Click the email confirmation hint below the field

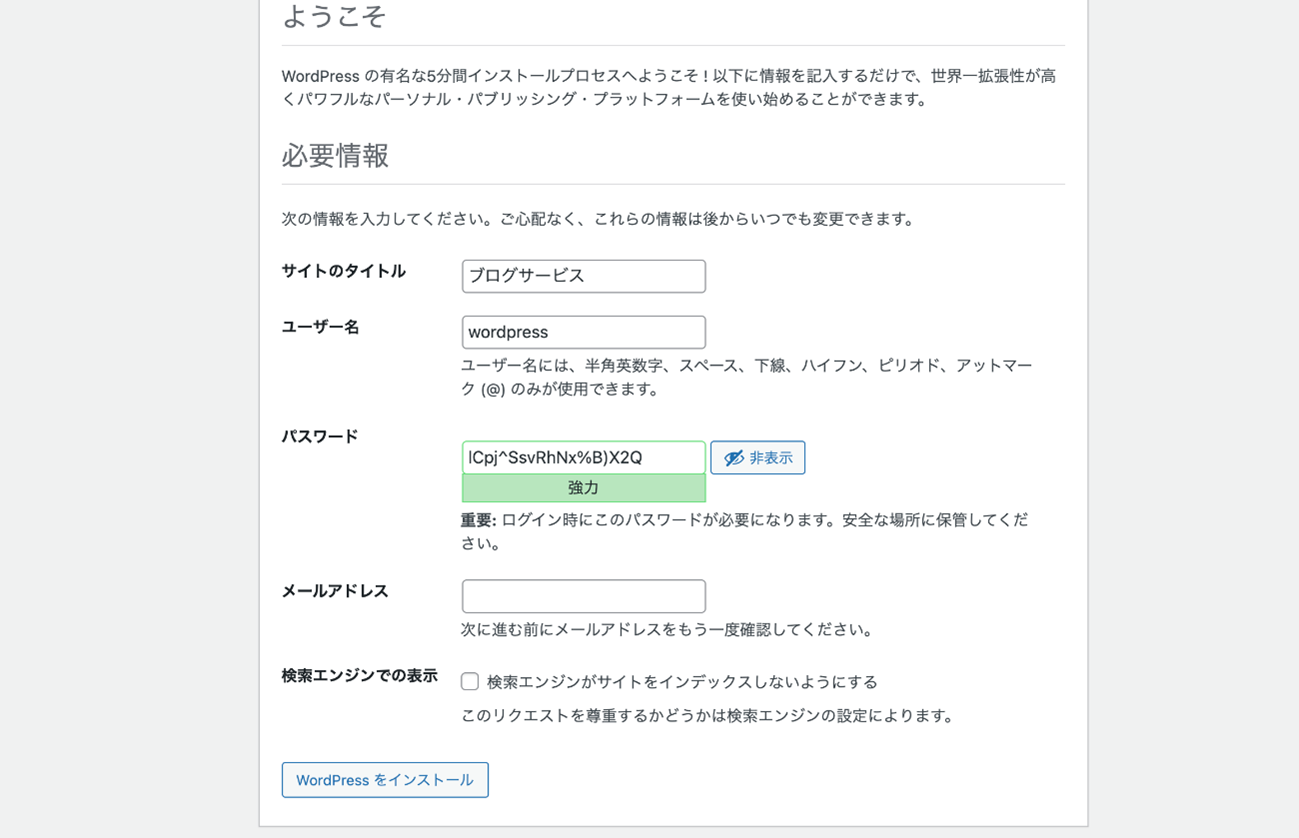pyautogui.click(x=668, y=629)
